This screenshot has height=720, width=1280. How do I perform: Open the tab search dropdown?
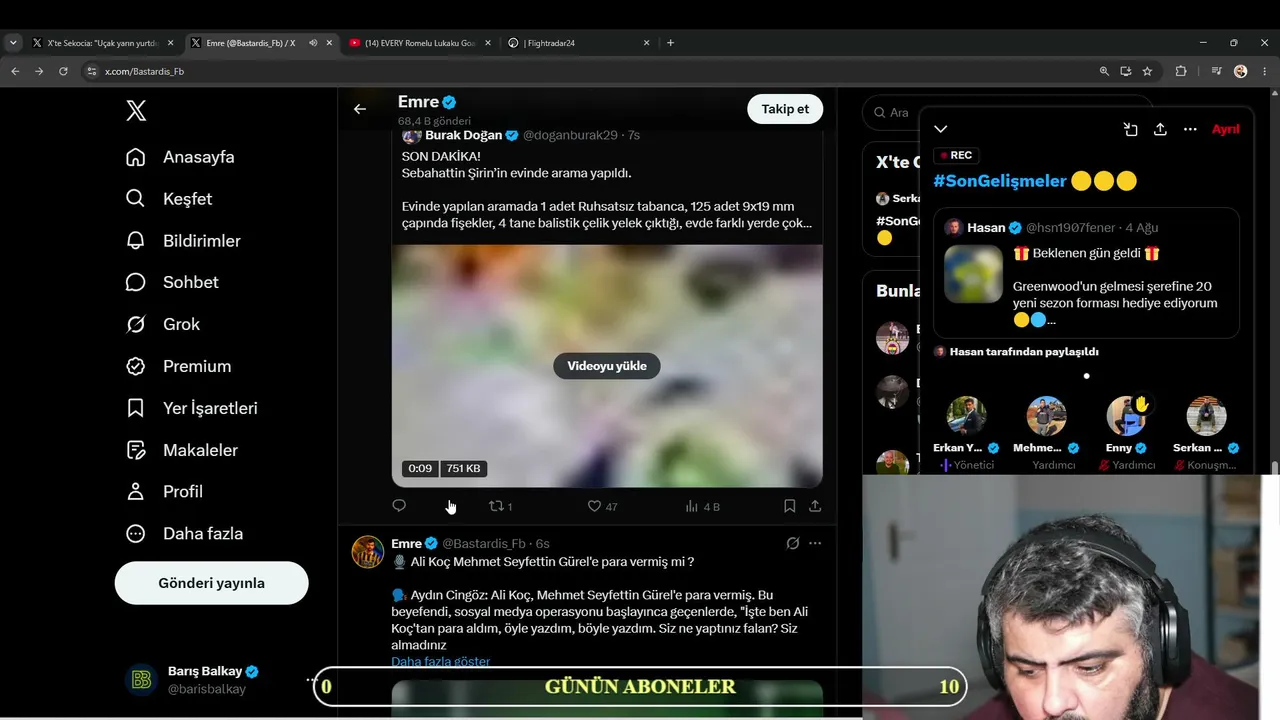[13, 43]
